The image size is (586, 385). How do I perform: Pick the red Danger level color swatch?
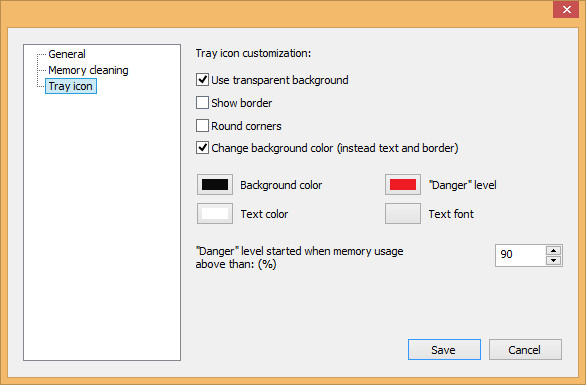403,185
